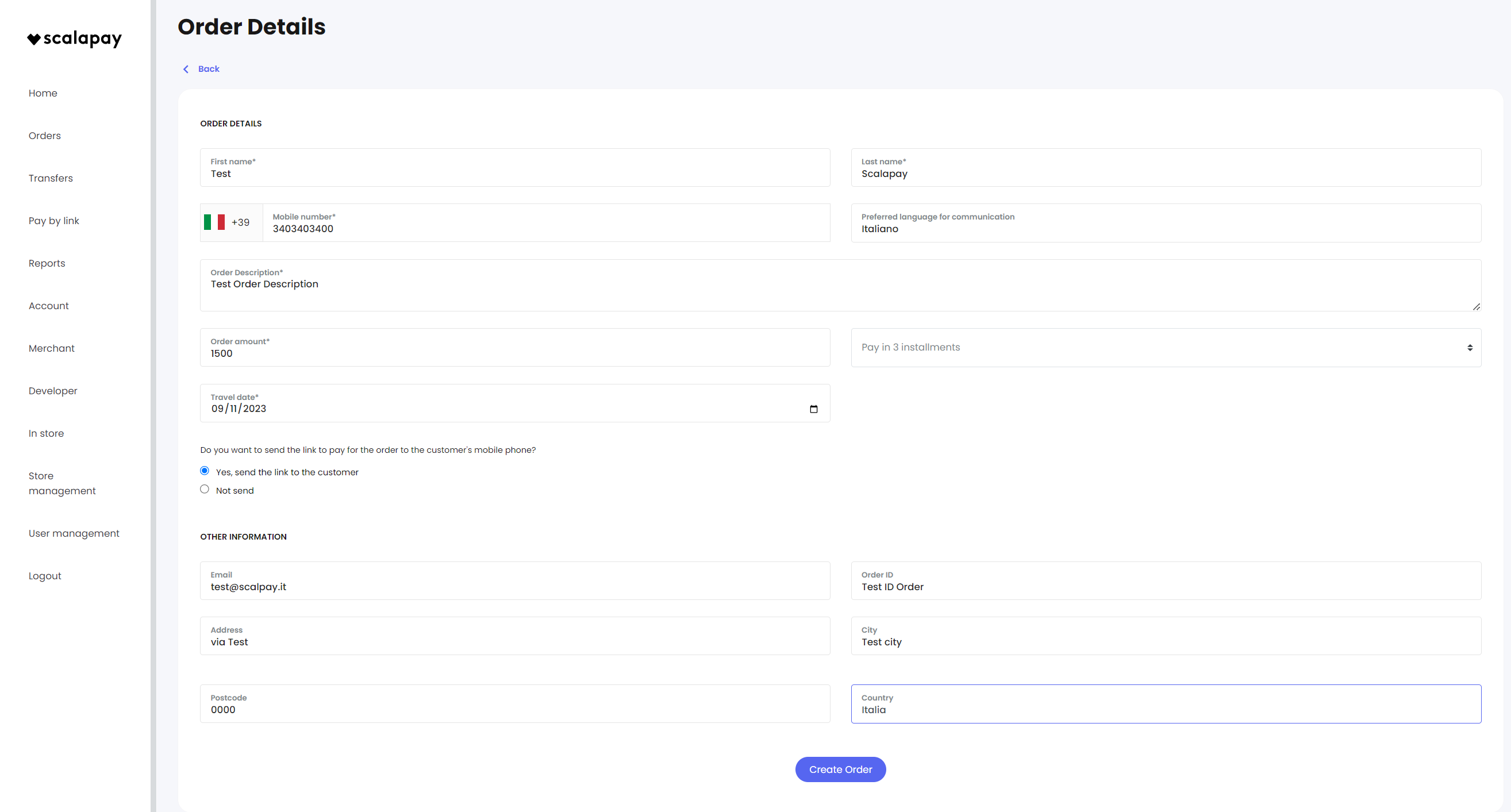The image size is (1511, 812).
Task: Click the Email field with test@scalpay.it
Action: pos(514,581)
